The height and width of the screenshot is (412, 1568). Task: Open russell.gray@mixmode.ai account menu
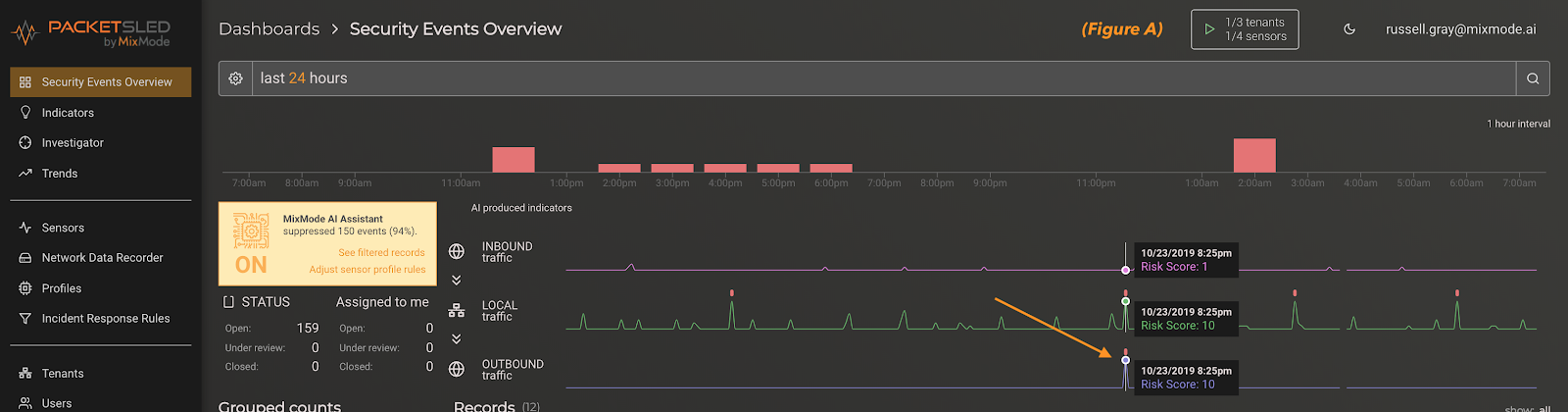[1460, 29]
